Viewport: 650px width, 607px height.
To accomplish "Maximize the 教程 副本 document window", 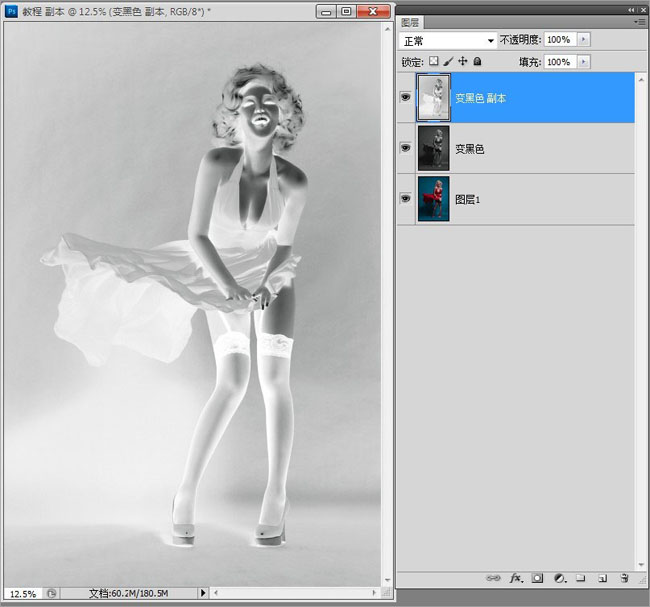I will point(347,12).
